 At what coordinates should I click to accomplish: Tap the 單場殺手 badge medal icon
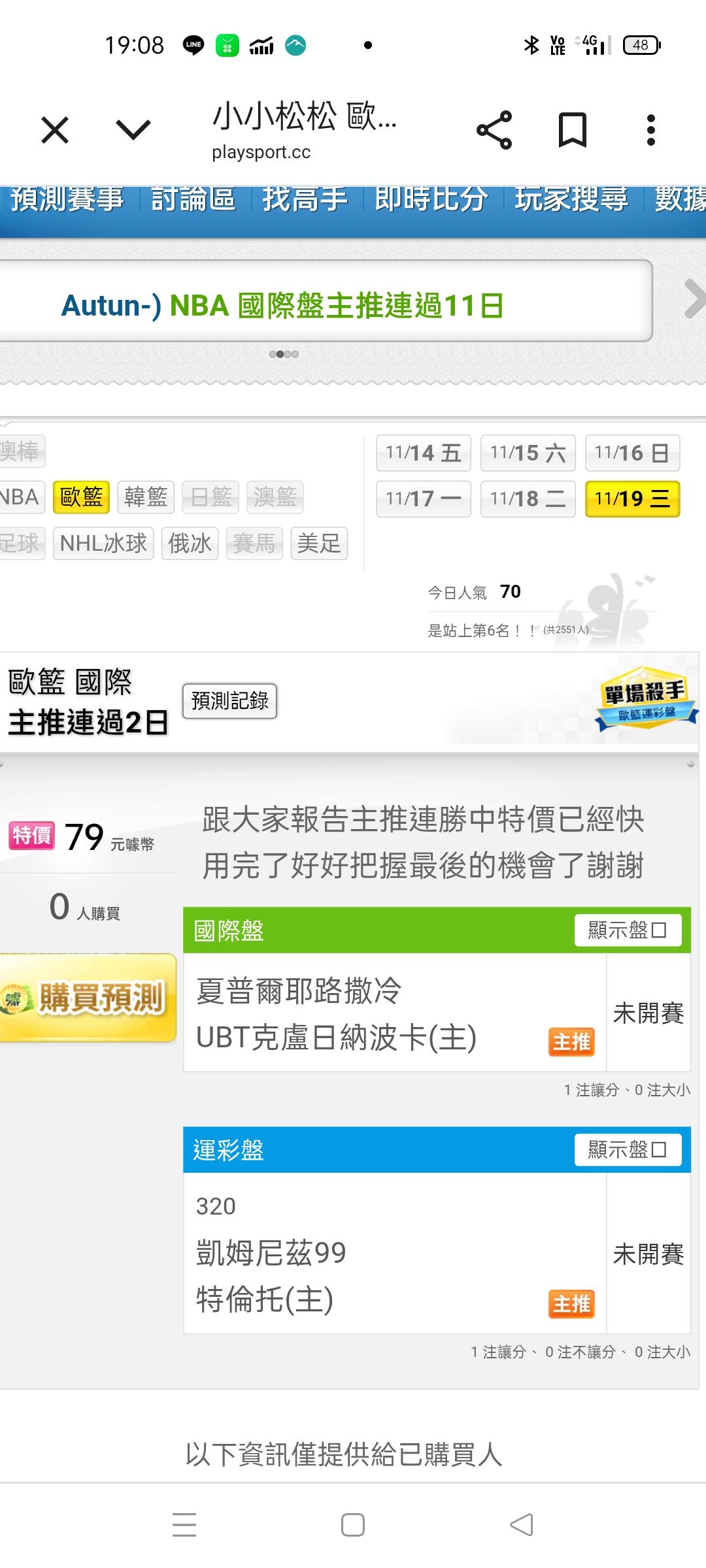646,698
